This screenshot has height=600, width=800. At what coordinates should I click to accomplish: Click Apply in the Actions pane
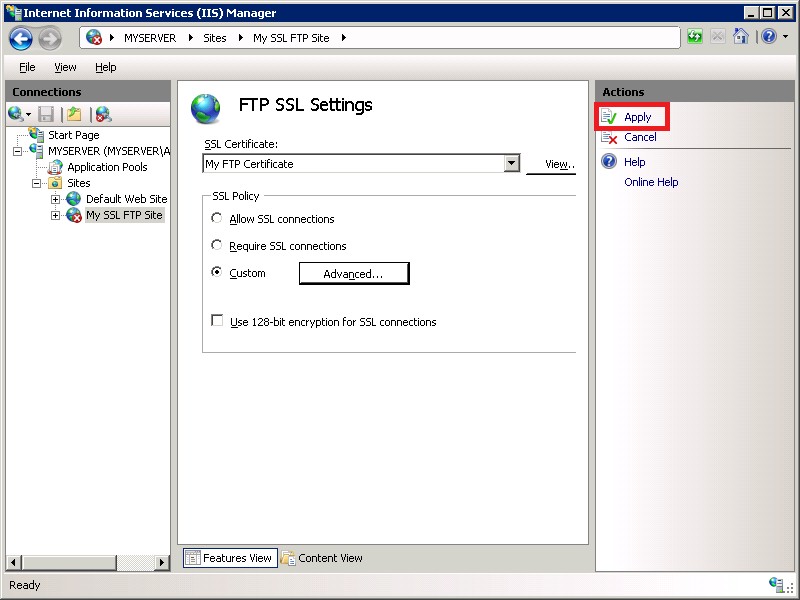pos(638,117)
